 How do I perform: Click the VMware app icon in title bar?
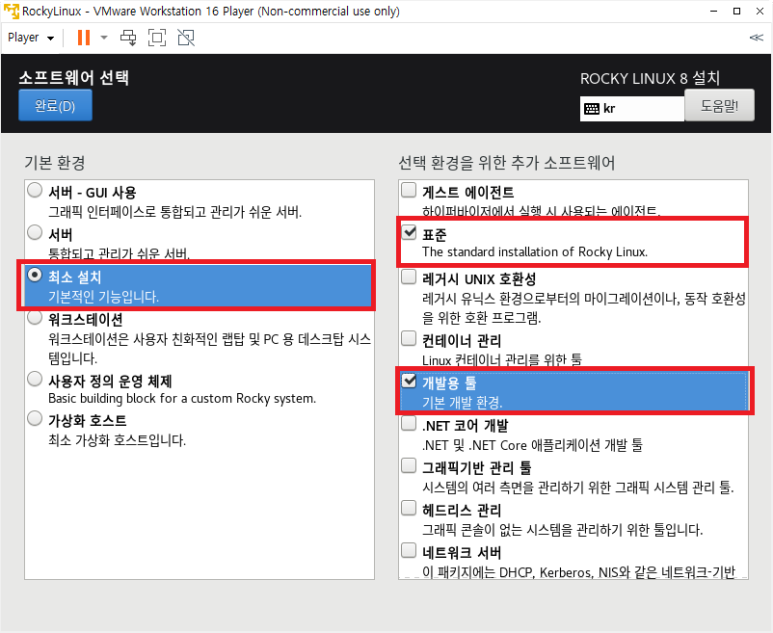[11, 11]
